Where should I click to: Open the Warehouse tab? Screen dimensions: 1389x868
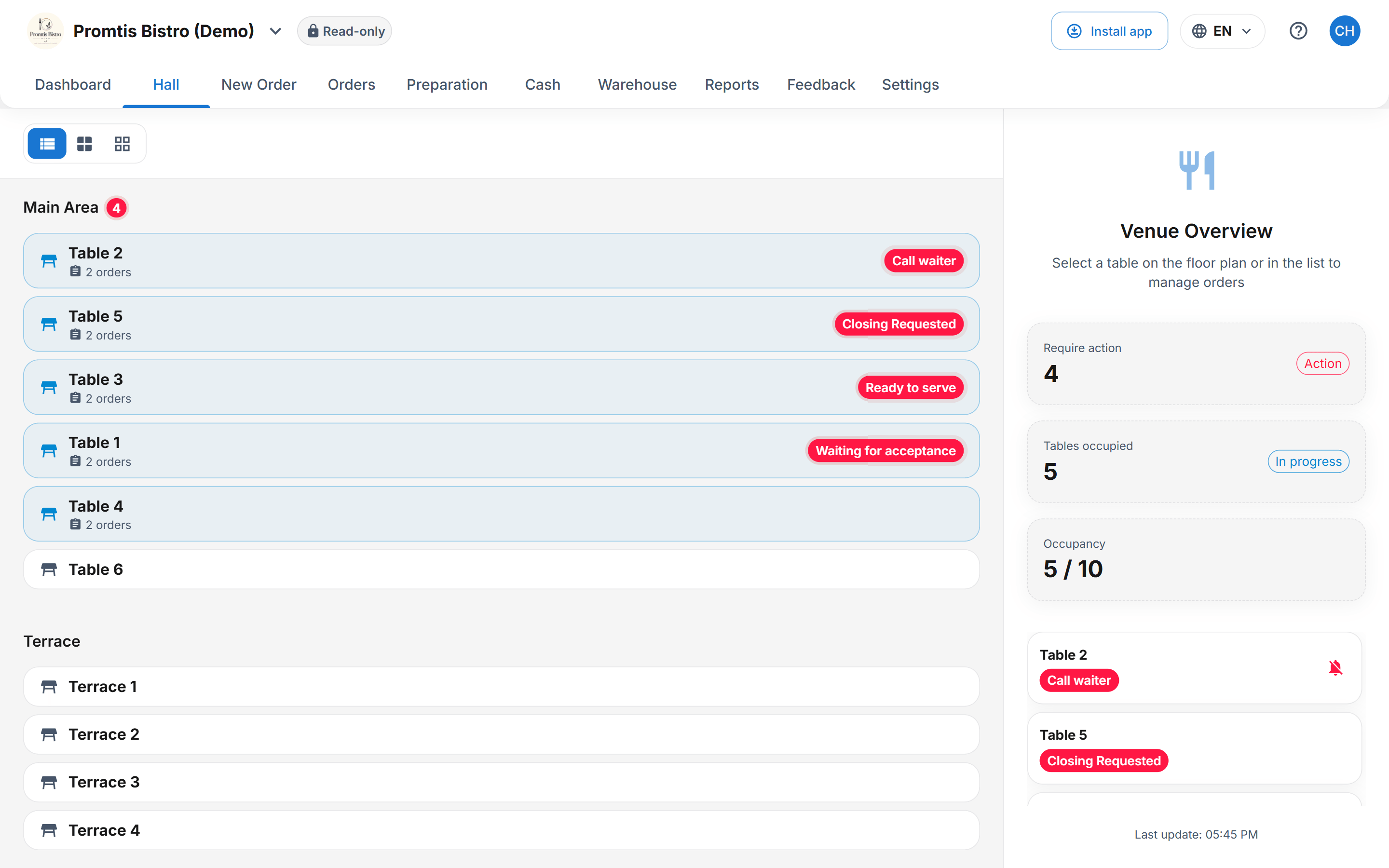tap(637, 84)
